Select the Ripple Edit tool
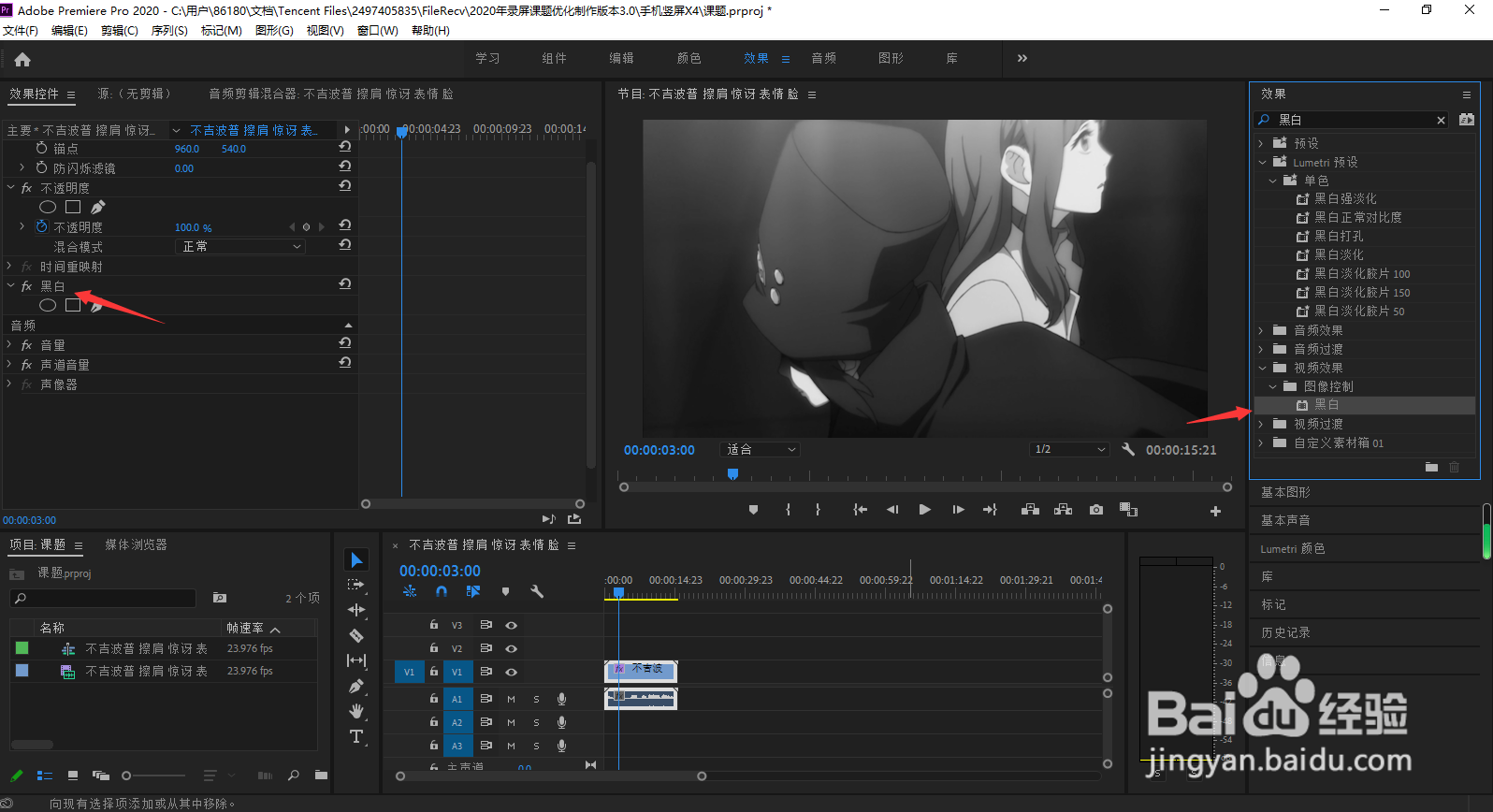 point(356,610)
